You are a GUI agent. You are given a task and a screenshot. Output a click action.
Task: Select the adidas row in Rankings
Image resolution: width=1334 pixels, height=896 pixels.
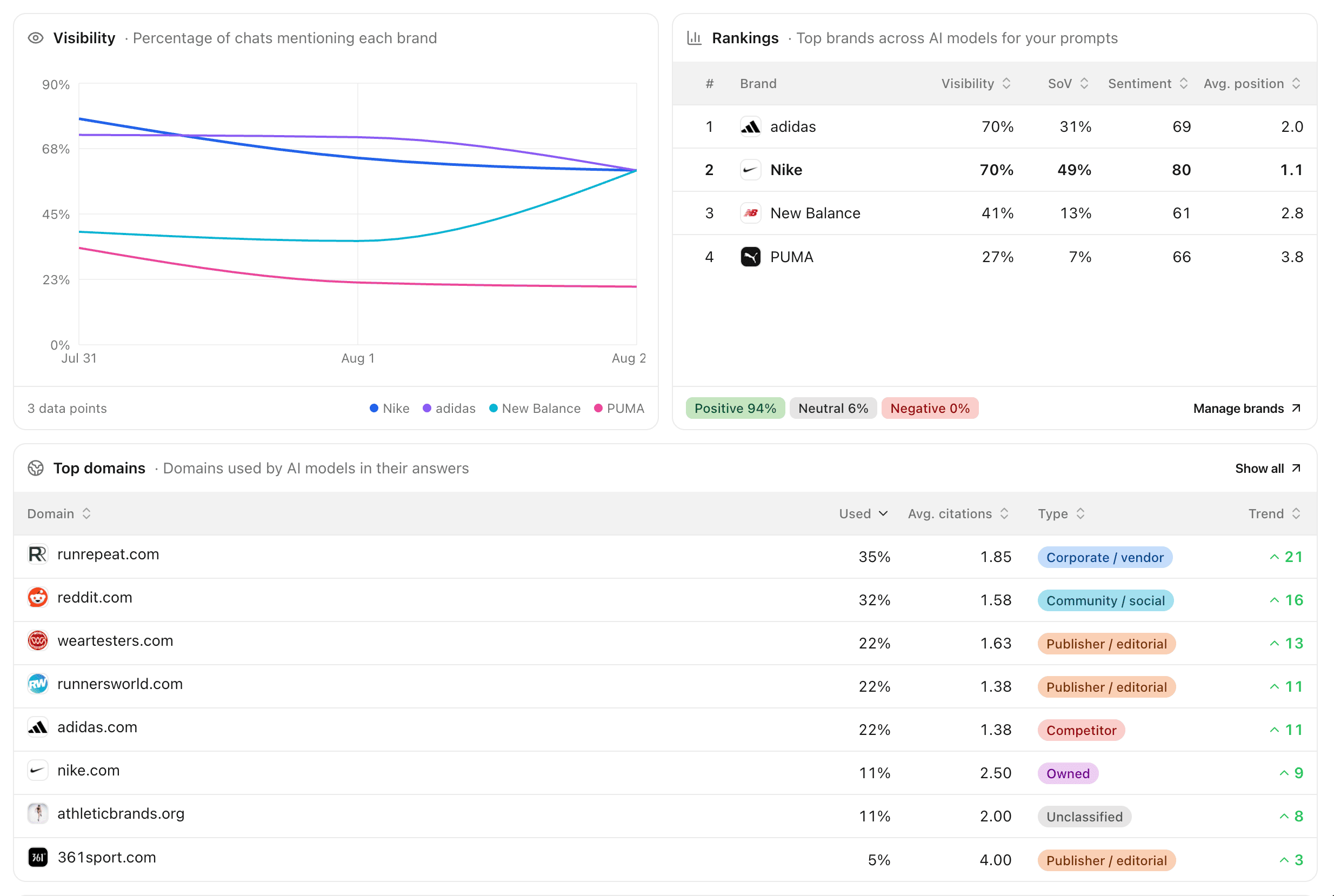click(995, 127)
